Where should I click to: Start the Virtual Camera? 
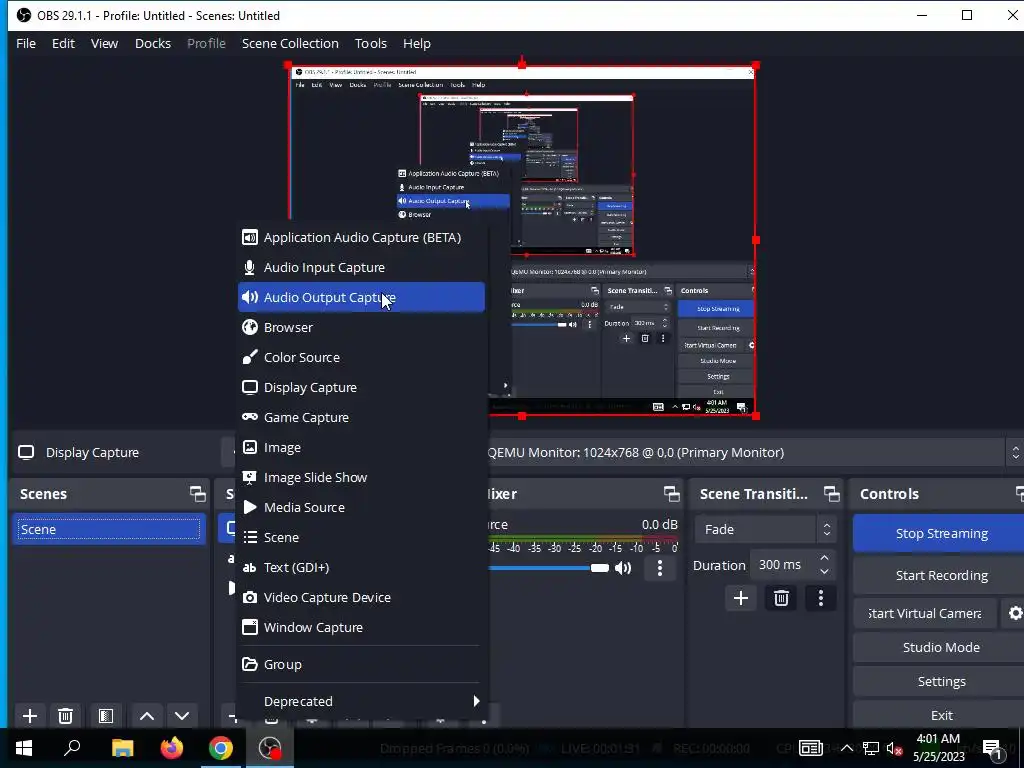pyautogui.click(x=925, y=613)
